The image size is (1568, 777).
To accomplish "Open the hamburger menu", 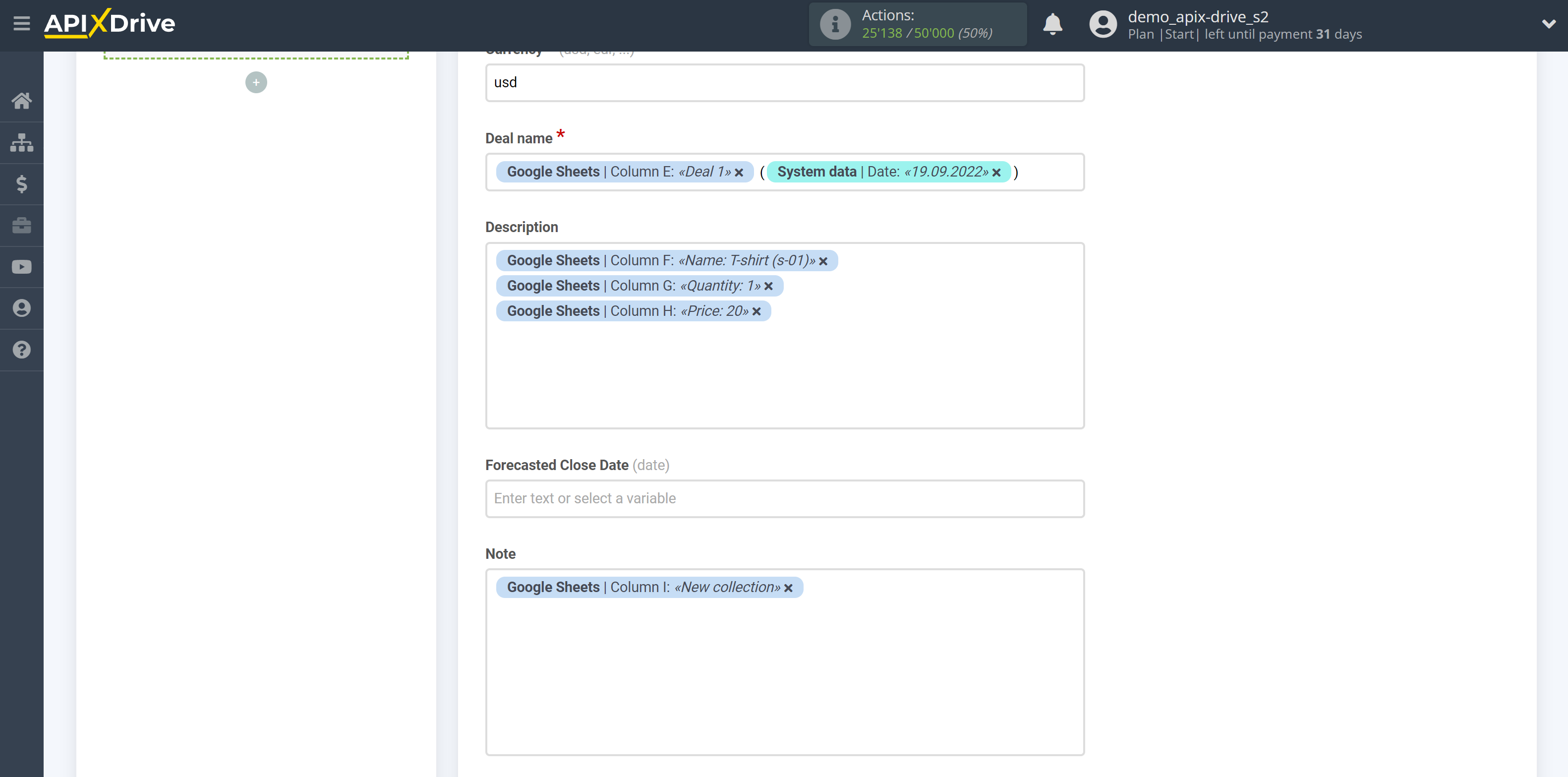I will pos(21,24).
